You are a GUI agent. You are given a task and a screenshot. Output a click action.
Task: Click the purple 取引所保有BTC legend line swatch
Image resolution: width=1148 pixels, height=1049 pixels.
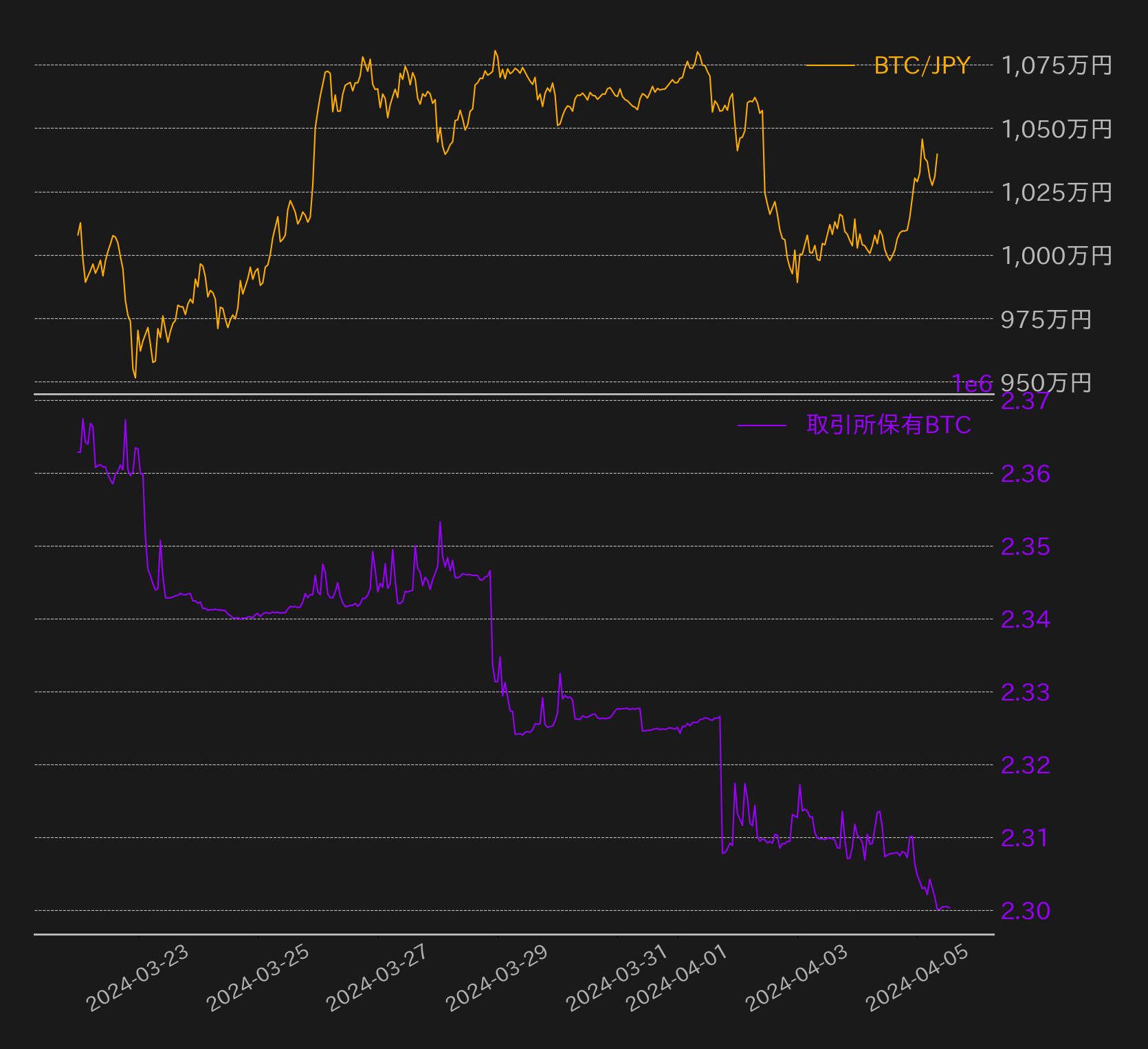(762, 426)
